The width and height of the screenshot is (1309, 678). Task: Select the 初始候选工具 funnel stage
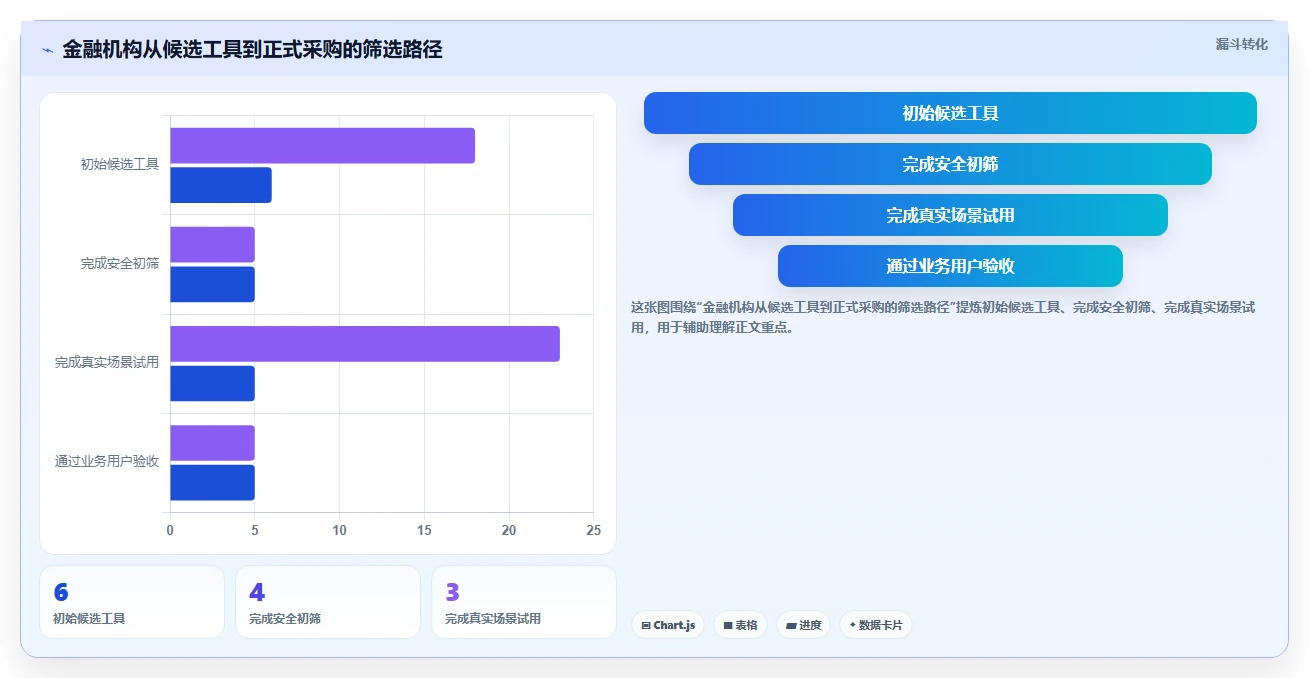950,113
